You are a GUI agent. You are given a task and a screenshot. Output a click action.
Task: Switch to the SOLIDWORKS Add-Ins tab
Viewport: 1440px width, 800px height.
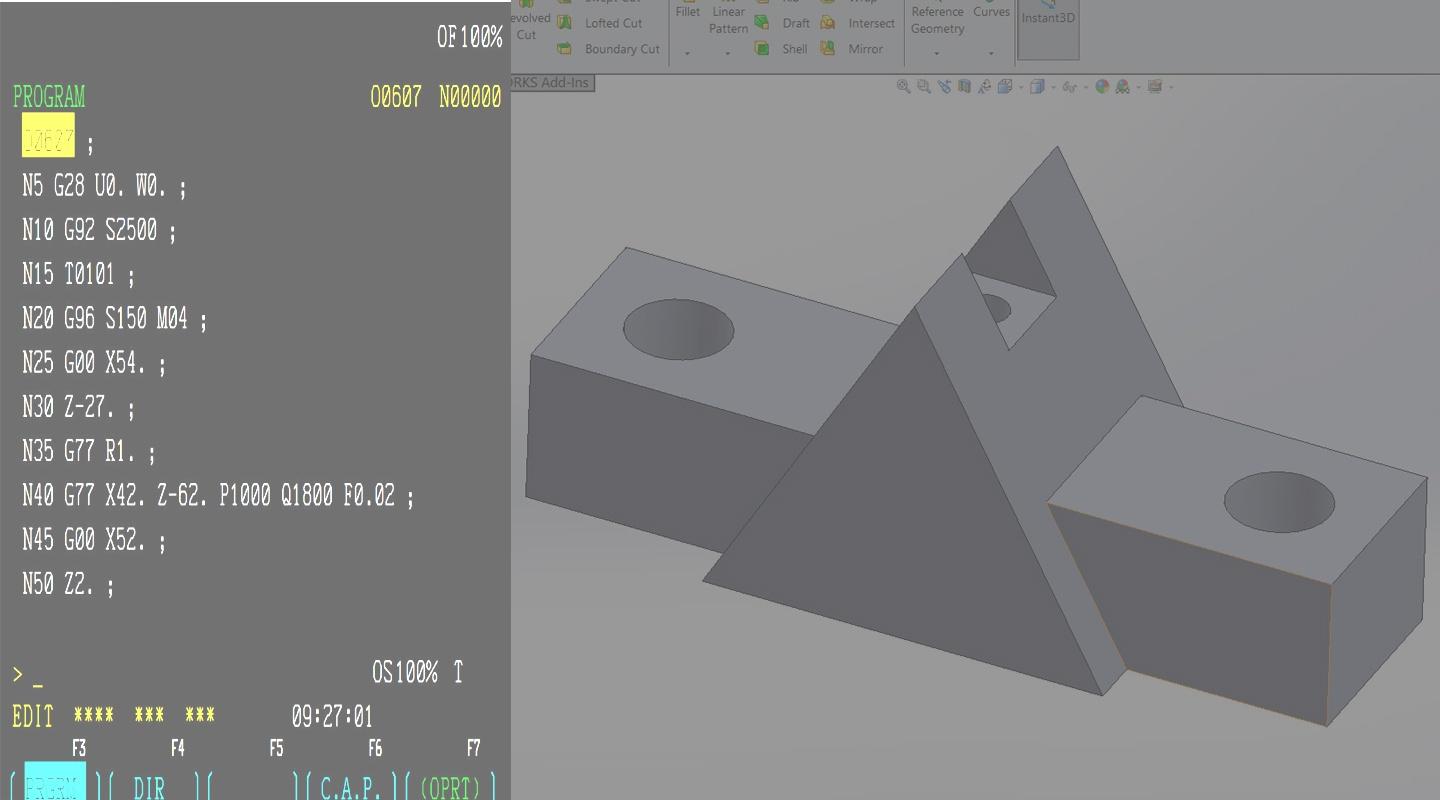tap(552, 83)
